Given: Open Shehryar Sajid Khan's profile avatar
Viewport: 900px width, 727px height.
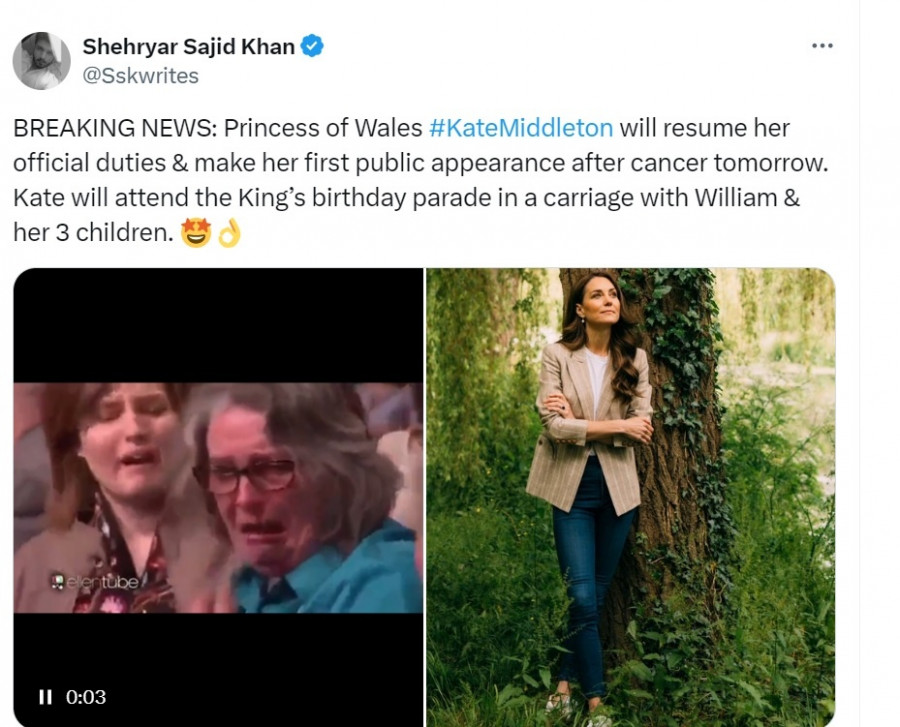Looking at the screenshot, I should click(x=41, y=61).
